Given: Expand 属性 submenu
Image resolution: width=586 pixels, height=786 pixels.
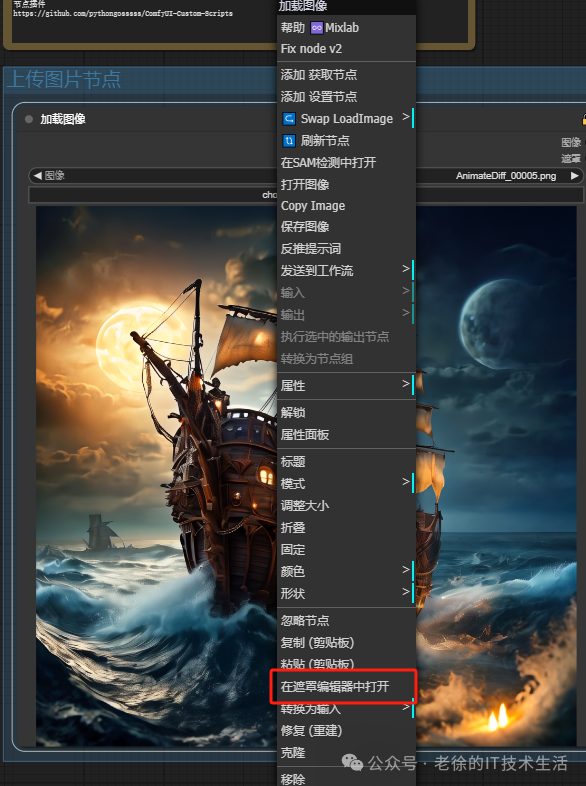Looking at the screenshot, I should point(346,386).
